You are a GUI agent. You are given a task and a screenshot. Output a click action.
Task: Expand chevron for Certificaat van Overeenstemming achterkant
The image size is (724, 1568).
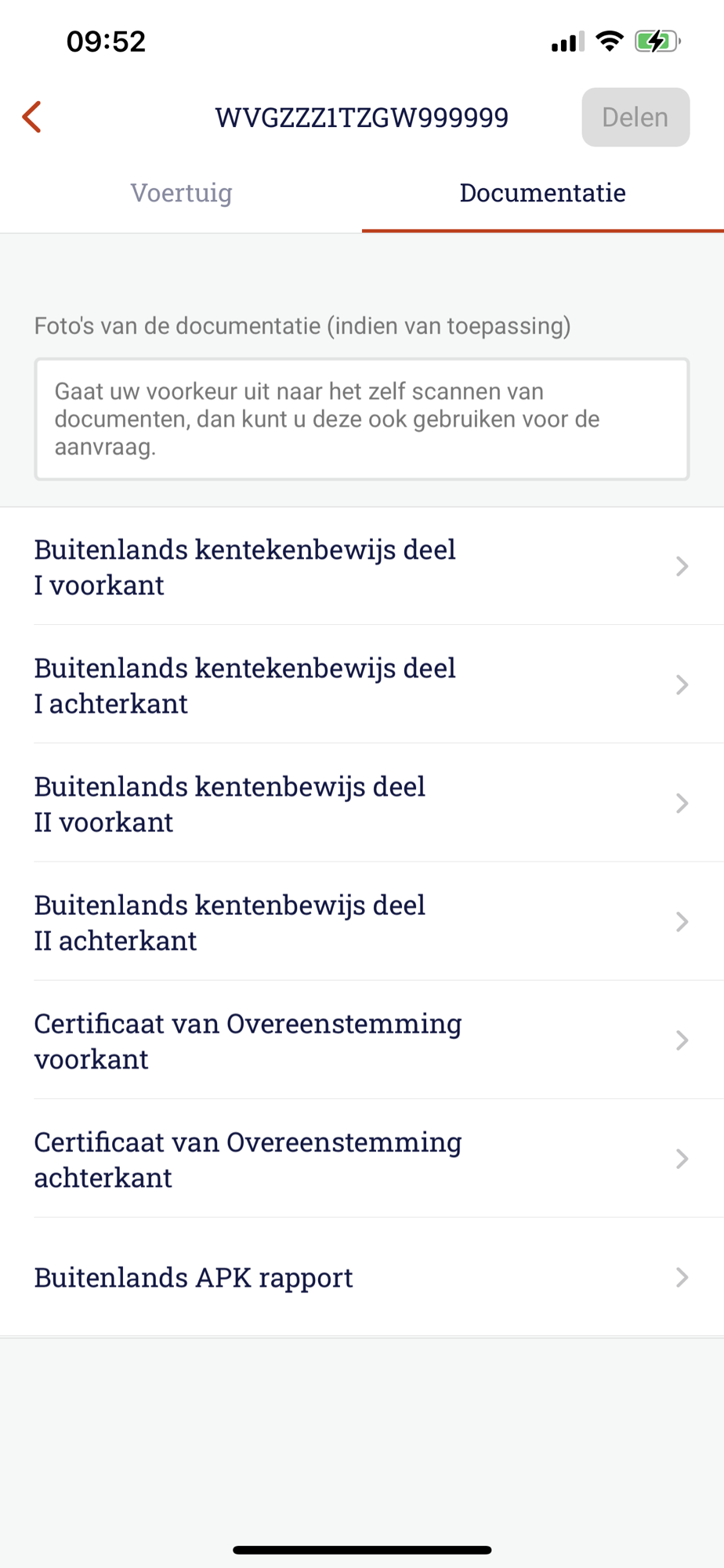[682, 1159]
